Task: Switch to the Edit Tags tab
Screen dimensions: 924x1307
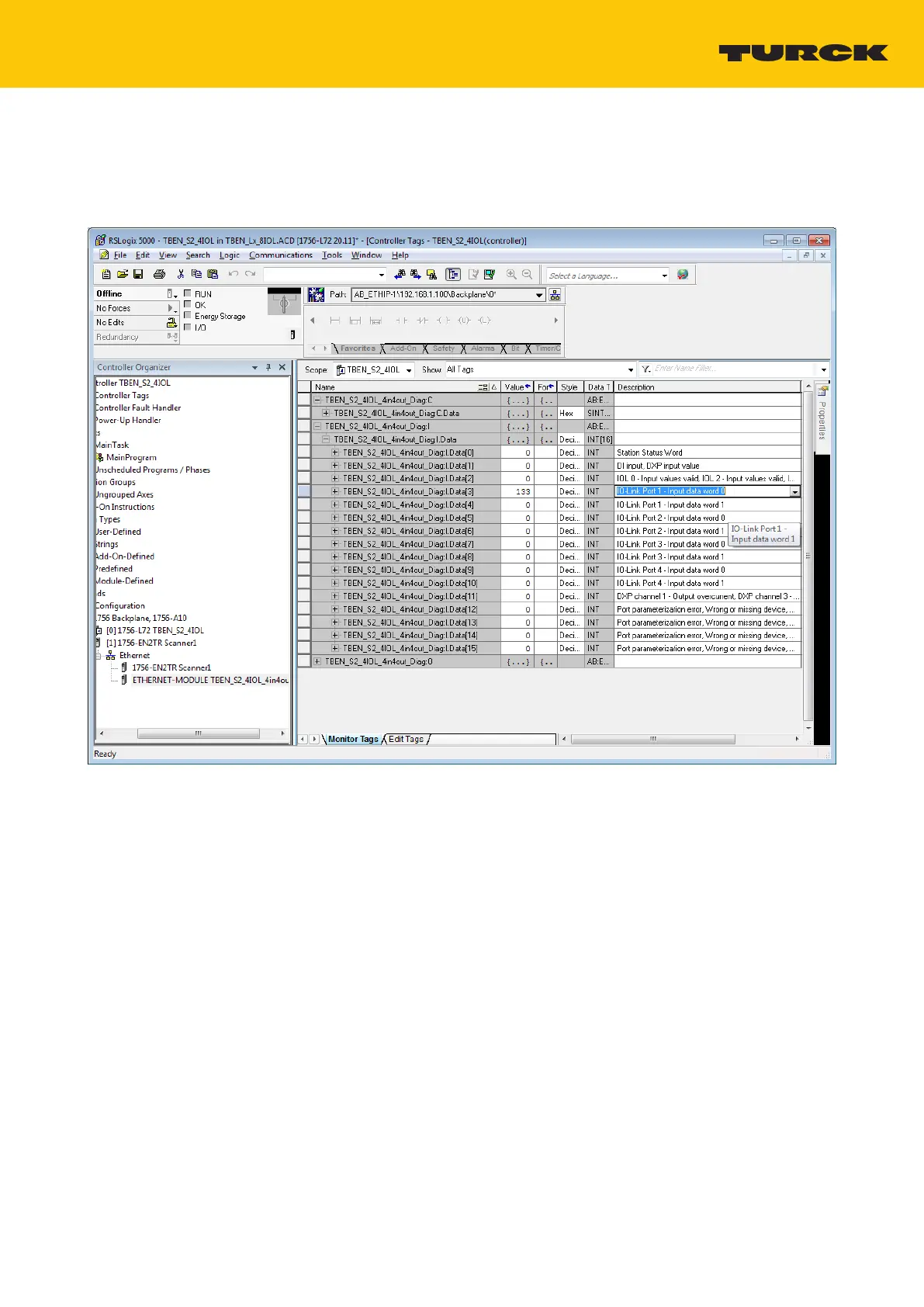Action: point(406,739)
